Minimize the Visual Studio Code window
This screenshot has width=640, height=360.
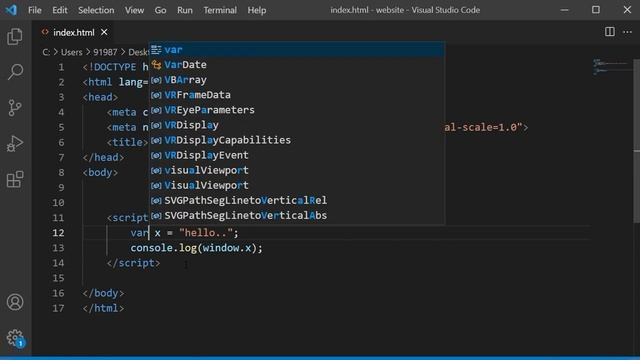[x=564, y=10]
